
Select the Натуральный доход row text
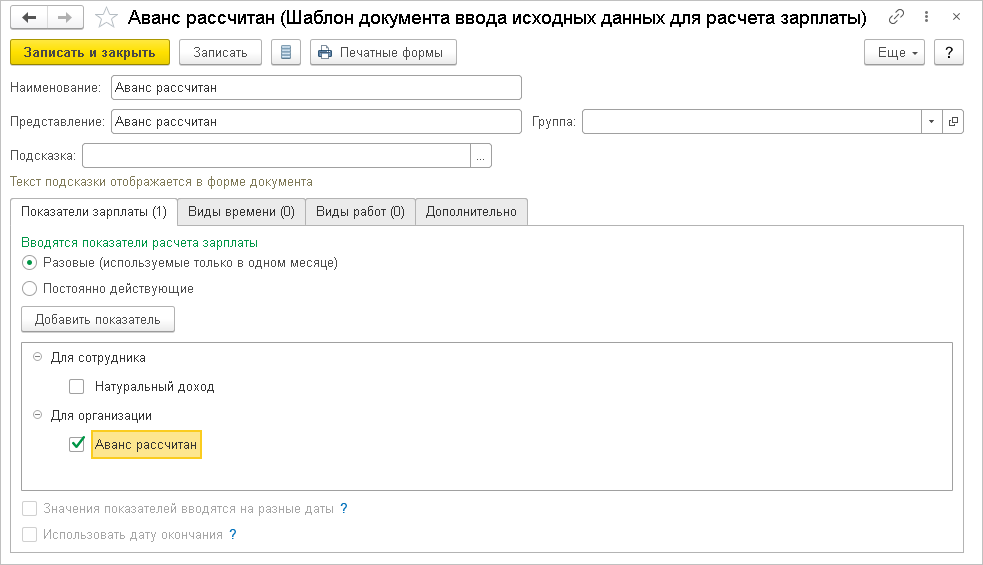coord(154,387)
